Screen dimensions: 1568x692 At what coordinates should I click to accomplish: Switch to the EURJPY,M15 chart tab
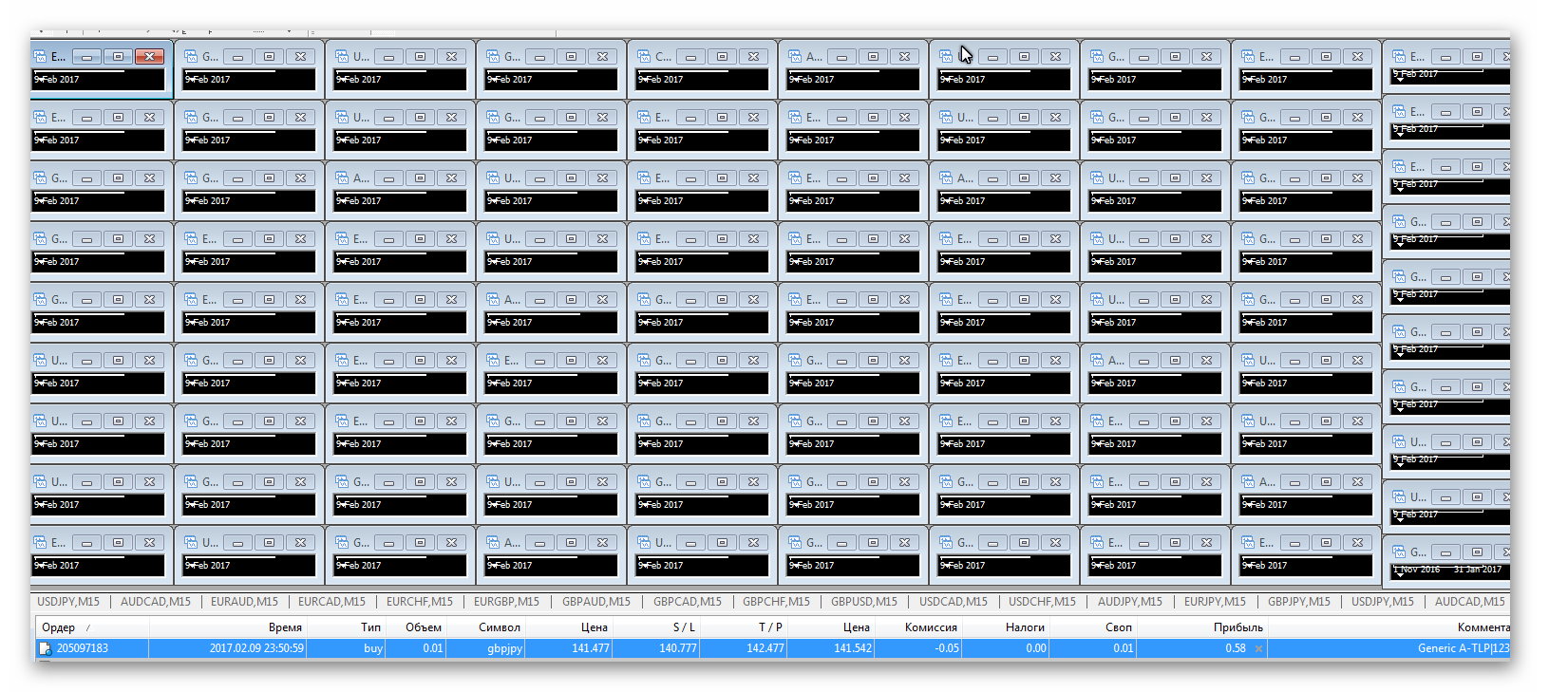pyautogui.click(x=1215, y=602)
